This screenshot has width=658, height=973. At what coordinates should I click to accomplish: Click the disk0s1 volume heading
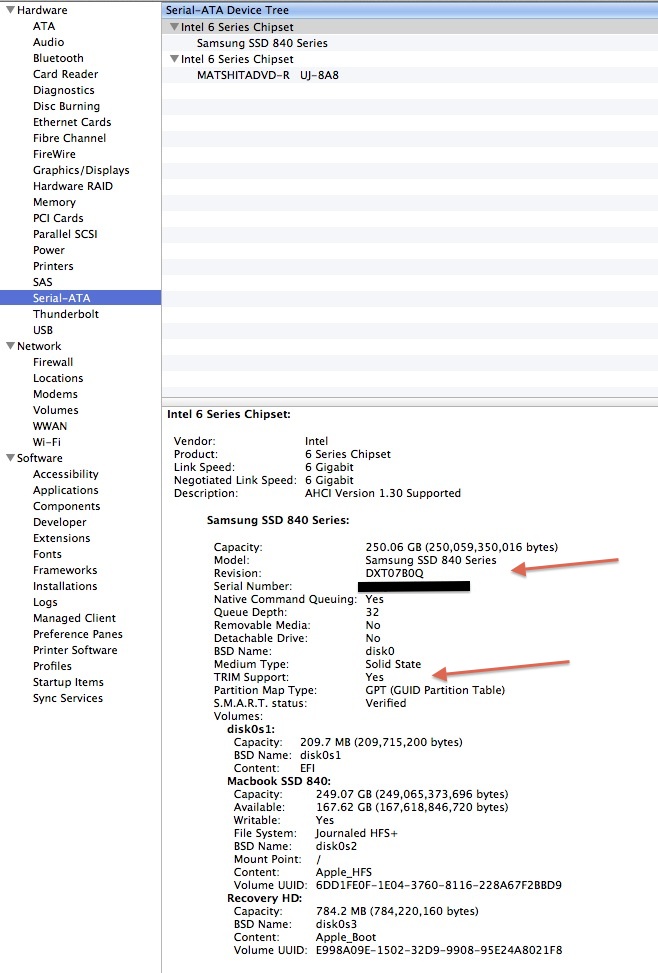pyautogui.click(x=251, y=729)
